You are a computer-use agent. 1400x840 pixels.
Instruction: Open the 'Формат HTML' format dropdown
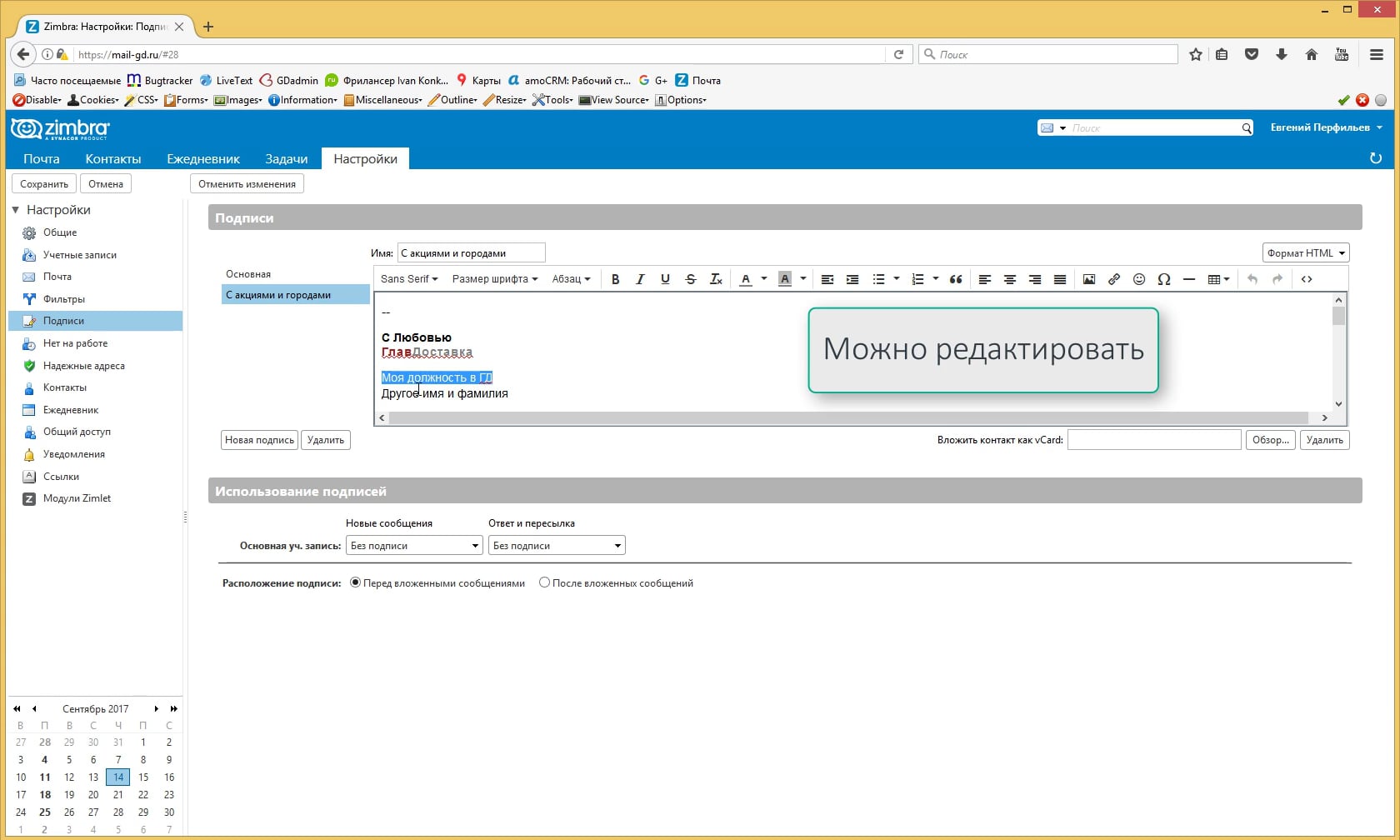[1306, 252]
